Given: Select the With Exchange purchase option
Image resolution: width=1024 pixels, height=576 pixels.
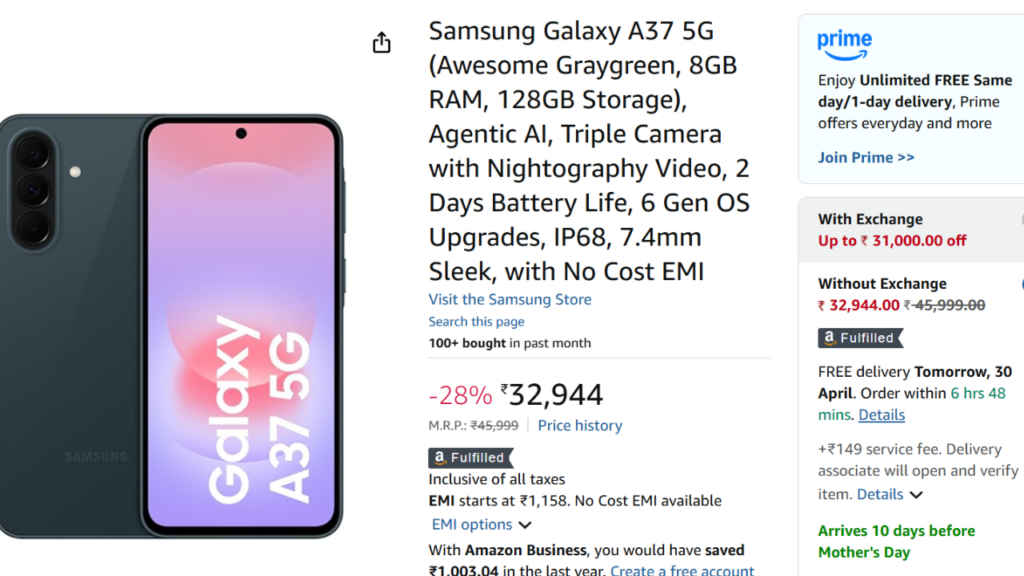Looking at the screenshot, I should point(870,219).
